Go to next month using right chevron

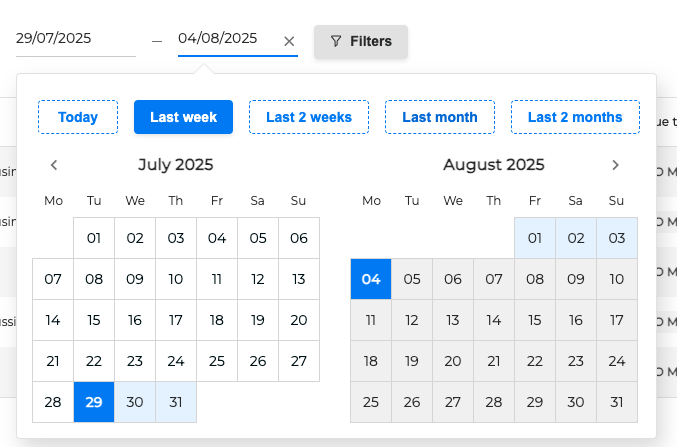(x=615, y=165)
